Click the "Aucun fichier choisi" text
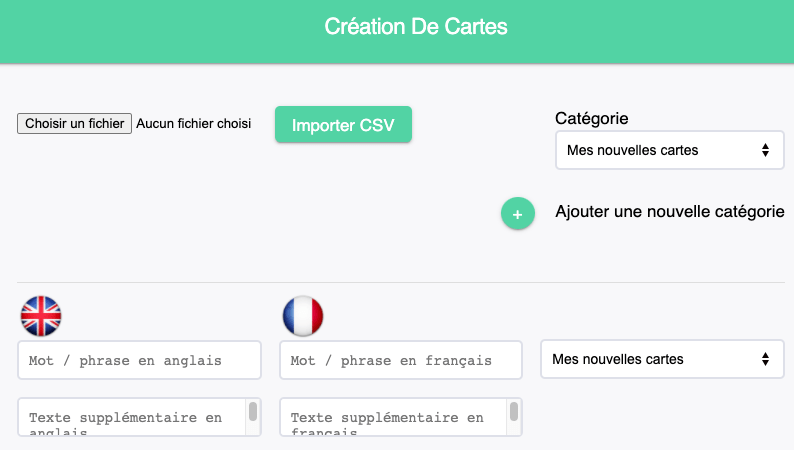This screenshot has width=794, height=450. click(193, 124)
